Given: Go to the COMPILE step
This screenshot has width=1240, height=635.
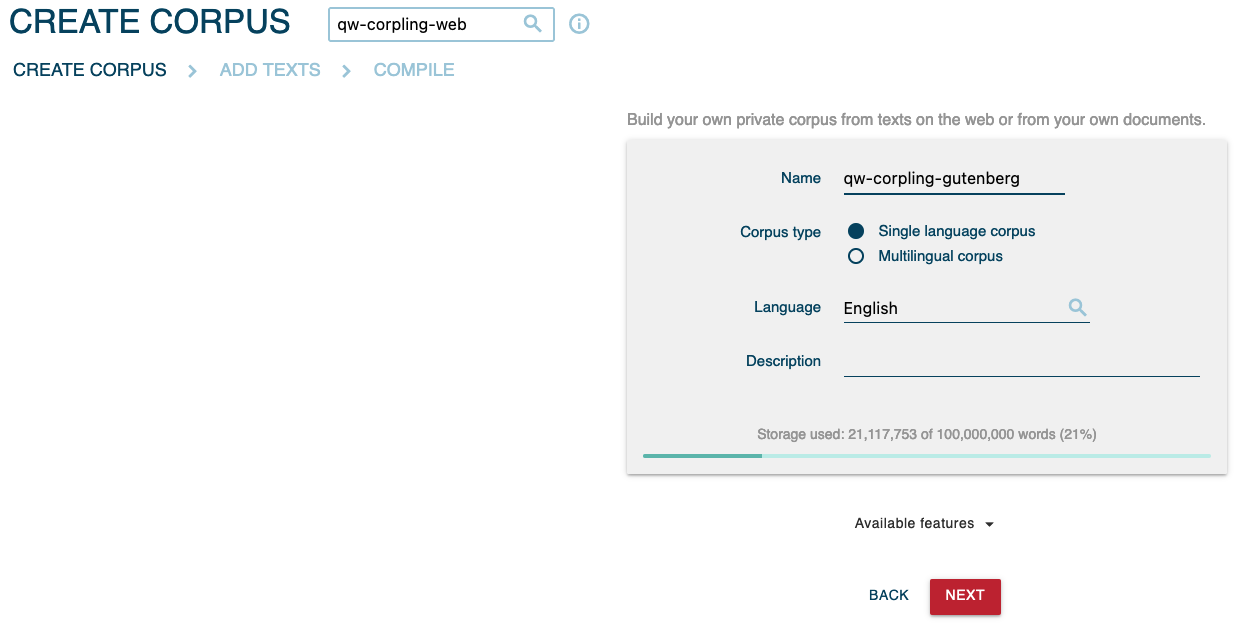Looking at the screenshot, I should pos(414,70).
